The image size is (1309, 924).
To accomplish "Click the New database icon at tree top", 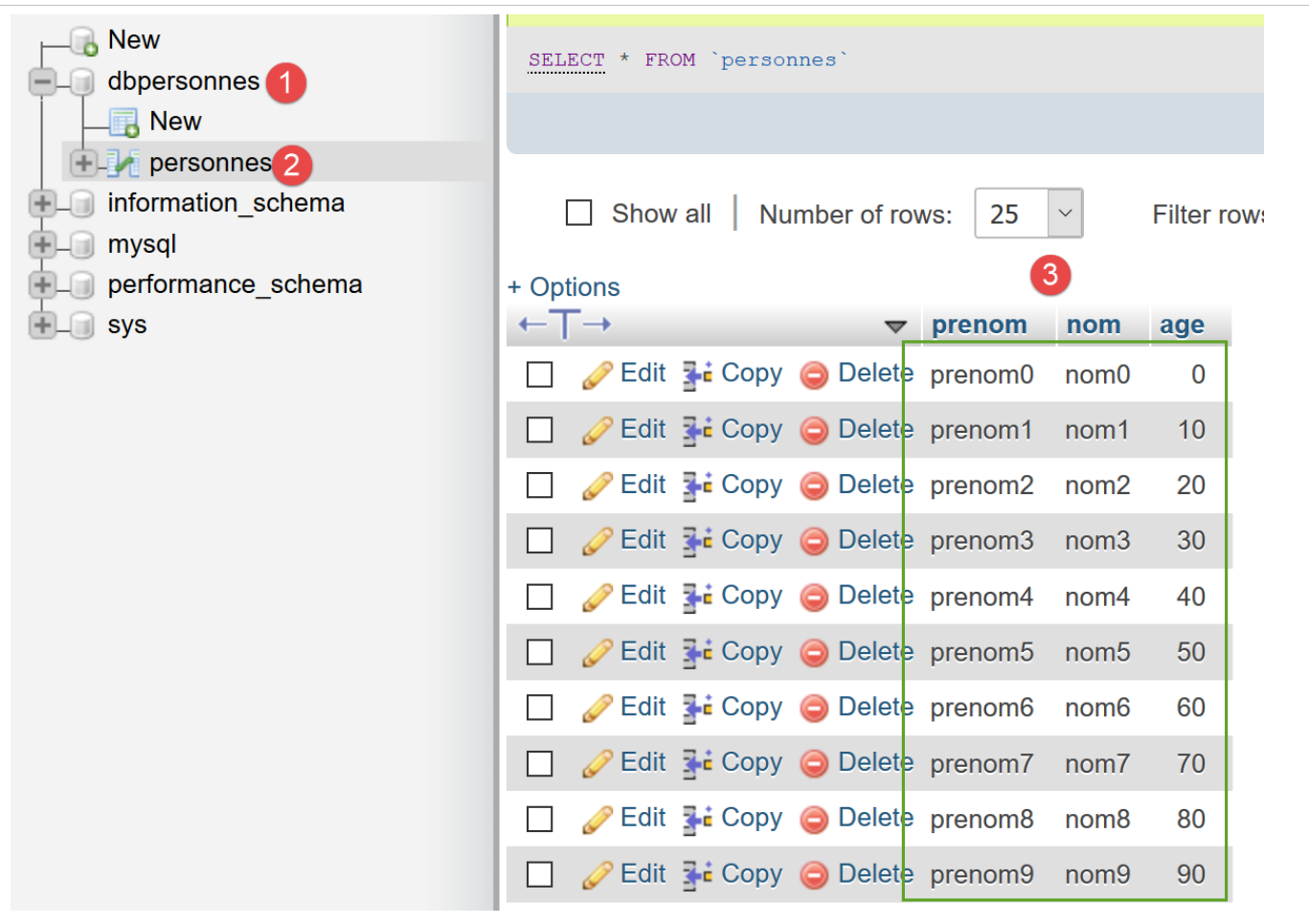I will coord(83,41).
